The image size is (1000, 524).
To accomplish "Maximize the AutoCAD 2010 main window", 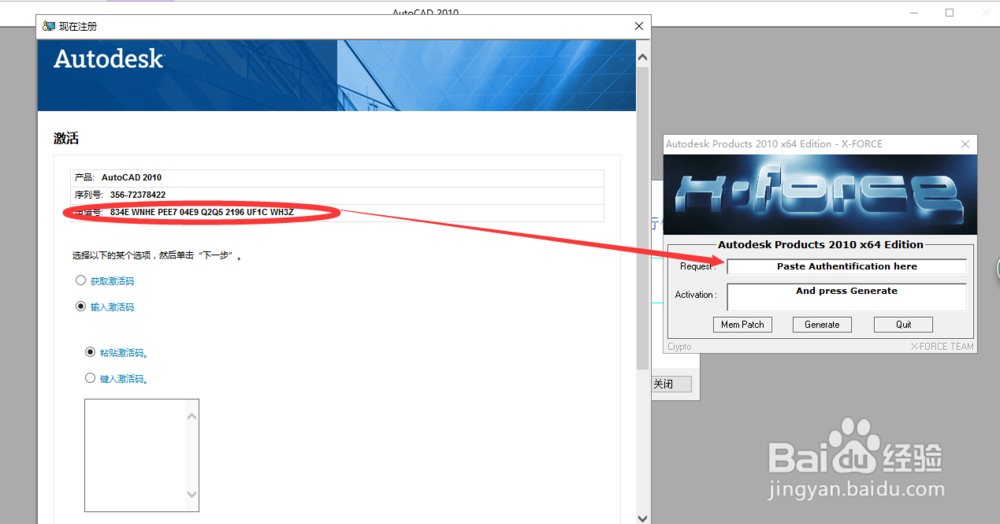I will click(x=950, y=13).
